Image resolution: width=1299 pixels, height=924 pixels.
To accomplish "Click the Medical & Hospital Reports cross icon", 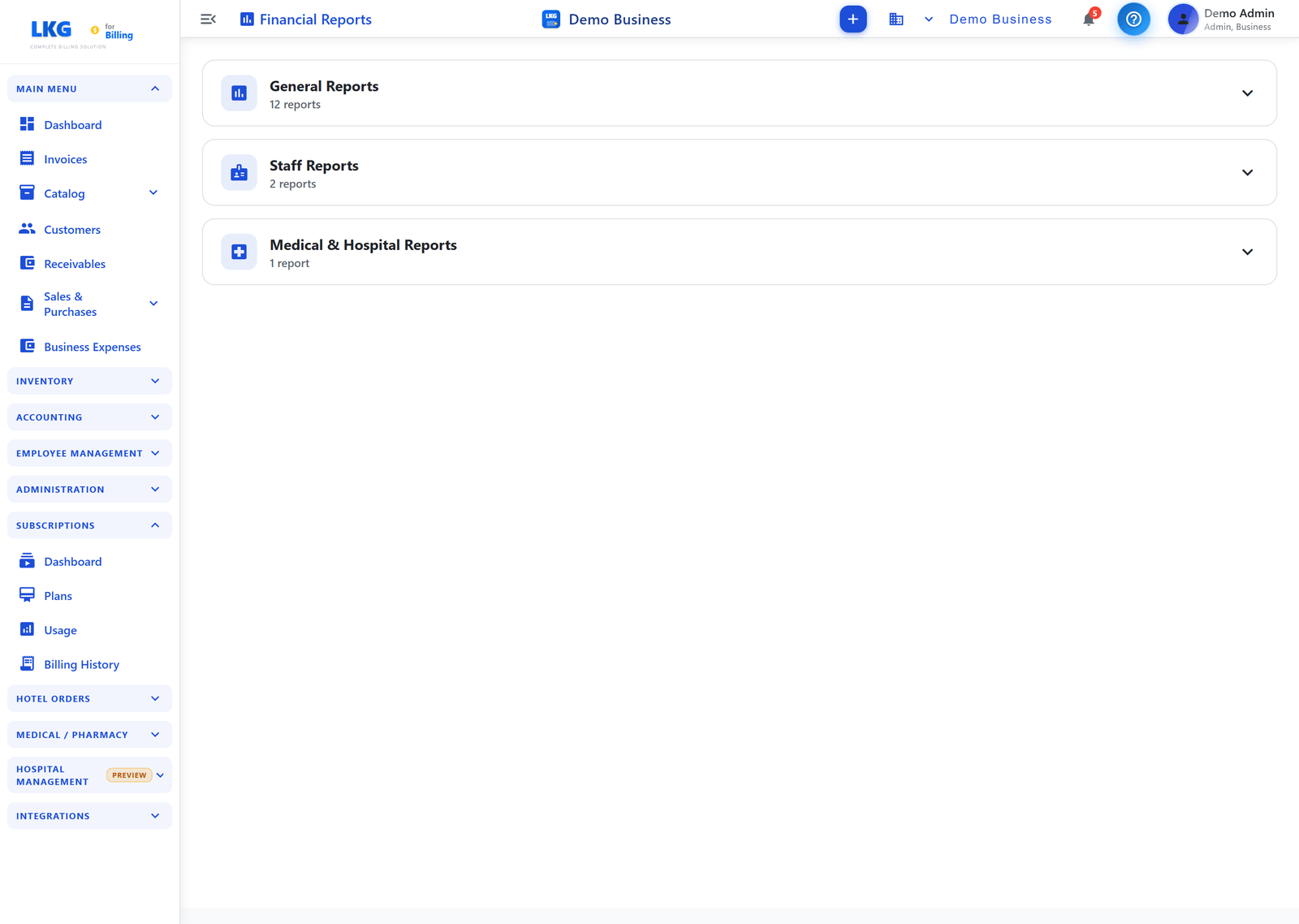I will click(239, 252).
